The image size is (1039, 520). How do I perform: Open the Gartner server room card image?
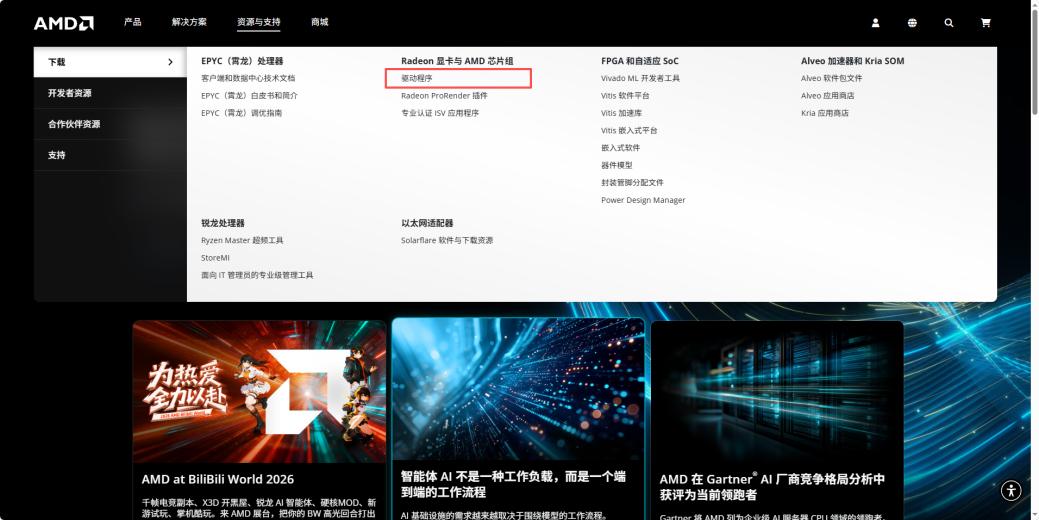pyautogui.click(x=777, y=392)
